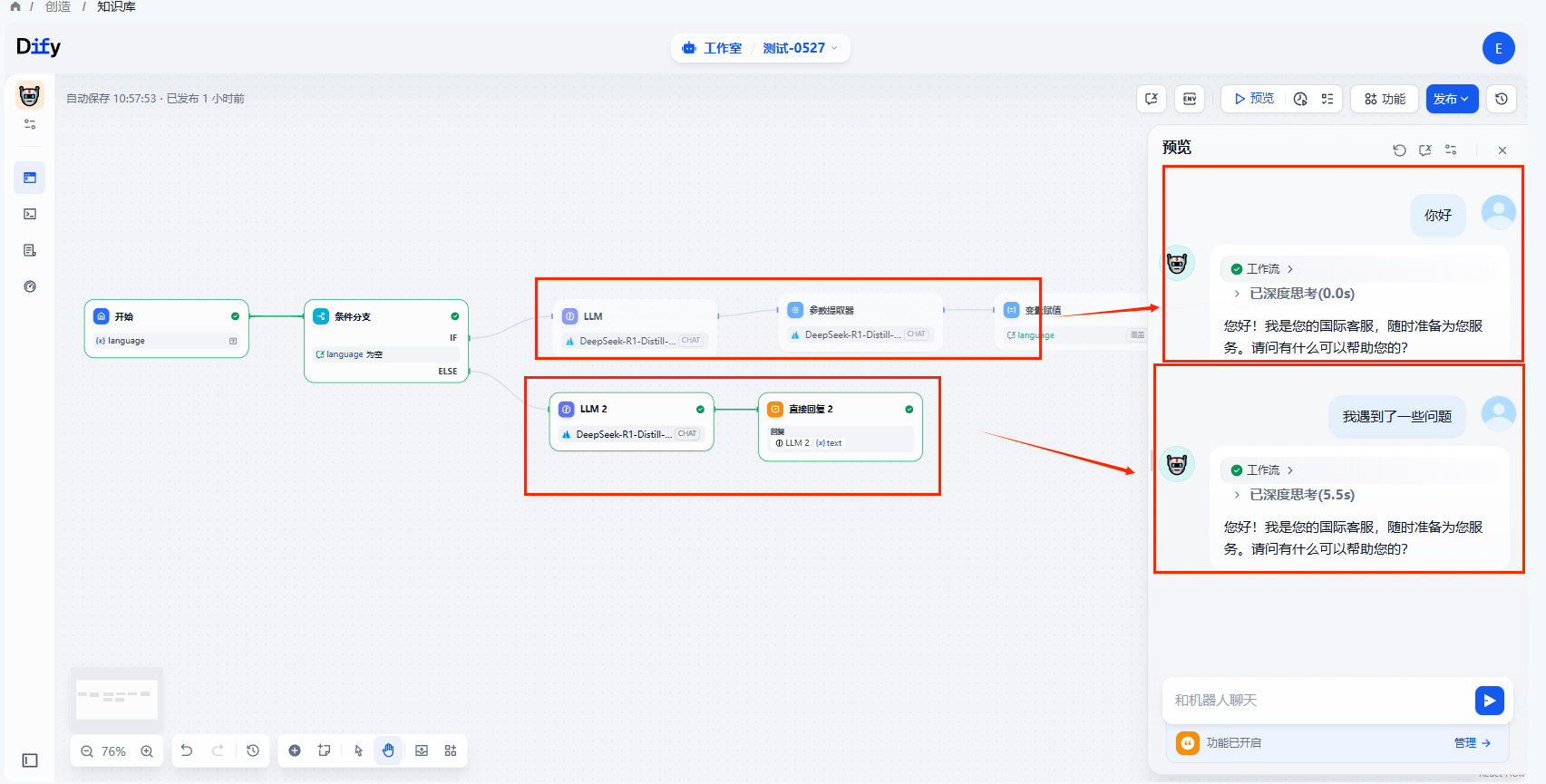Image resolution: width=1546 pixels, height=784 pixels.
Task: Click the zoom out magnifier icon
Action: coord(87,751)
